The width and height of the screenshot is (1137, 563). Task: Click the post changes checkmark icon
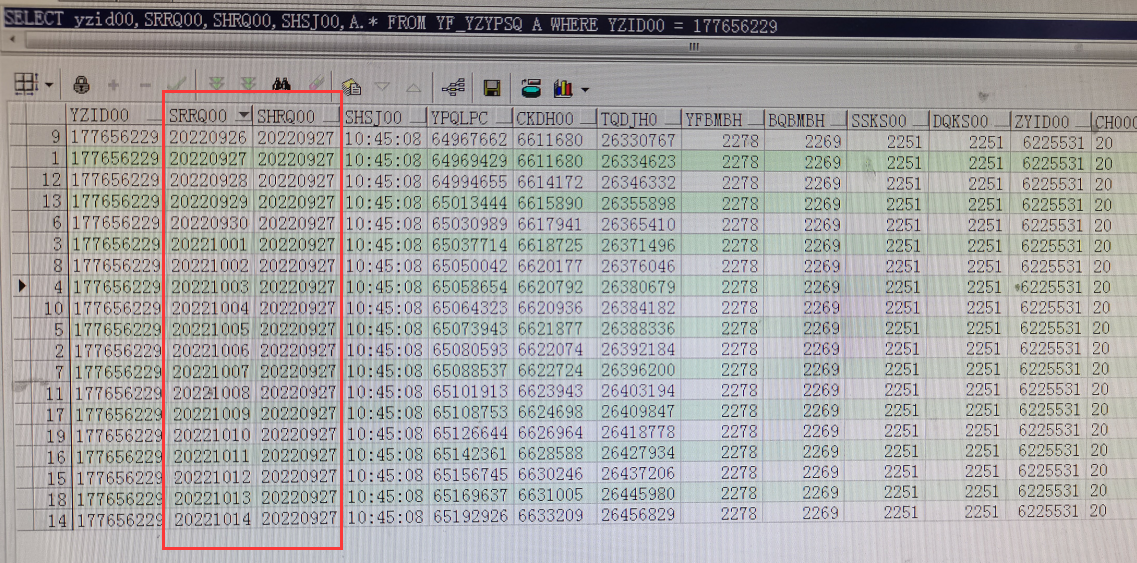point(177,86)
